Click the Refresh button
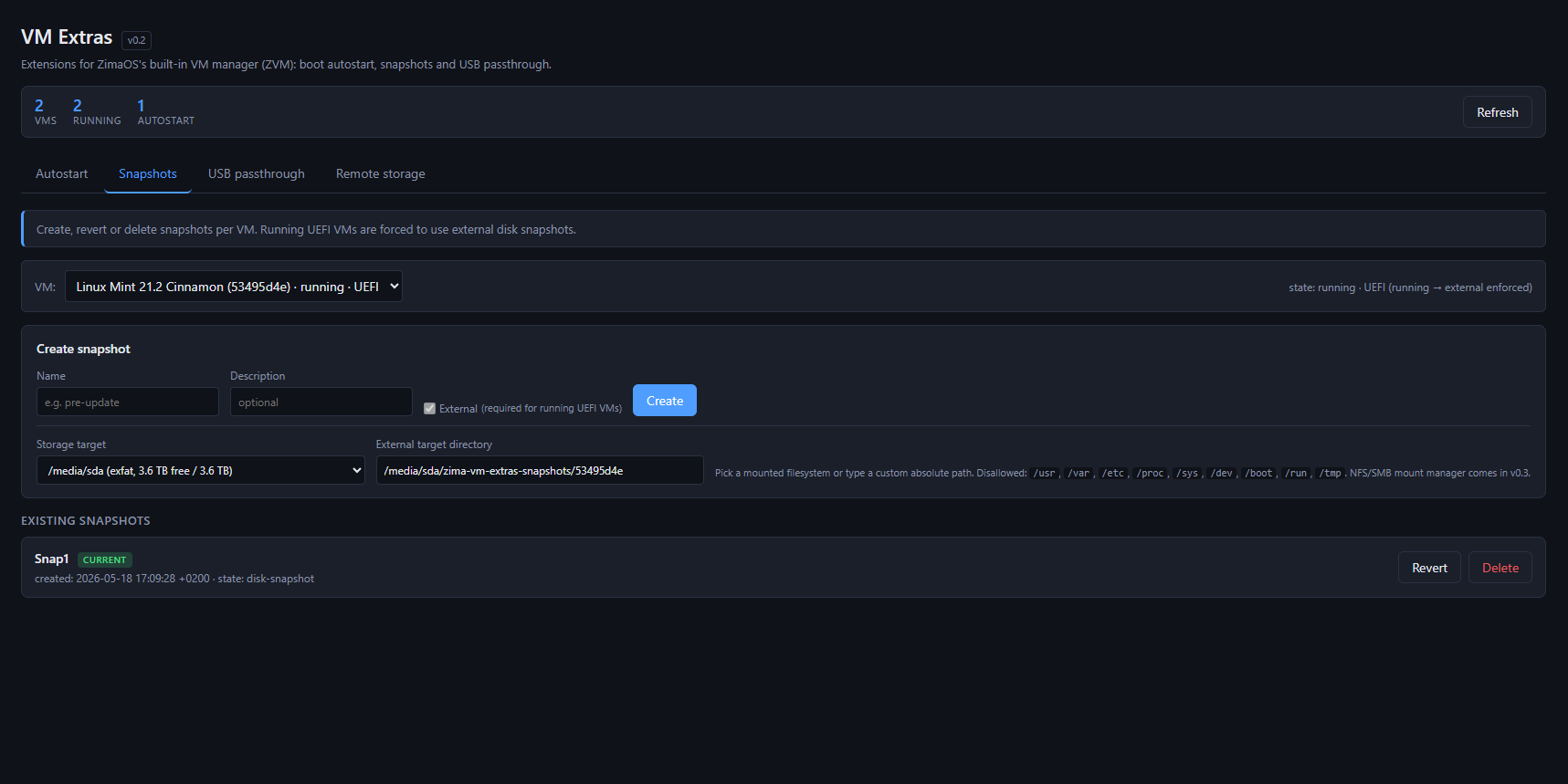Screen dimensions: 1568x784 click(x=1497, y=112)
